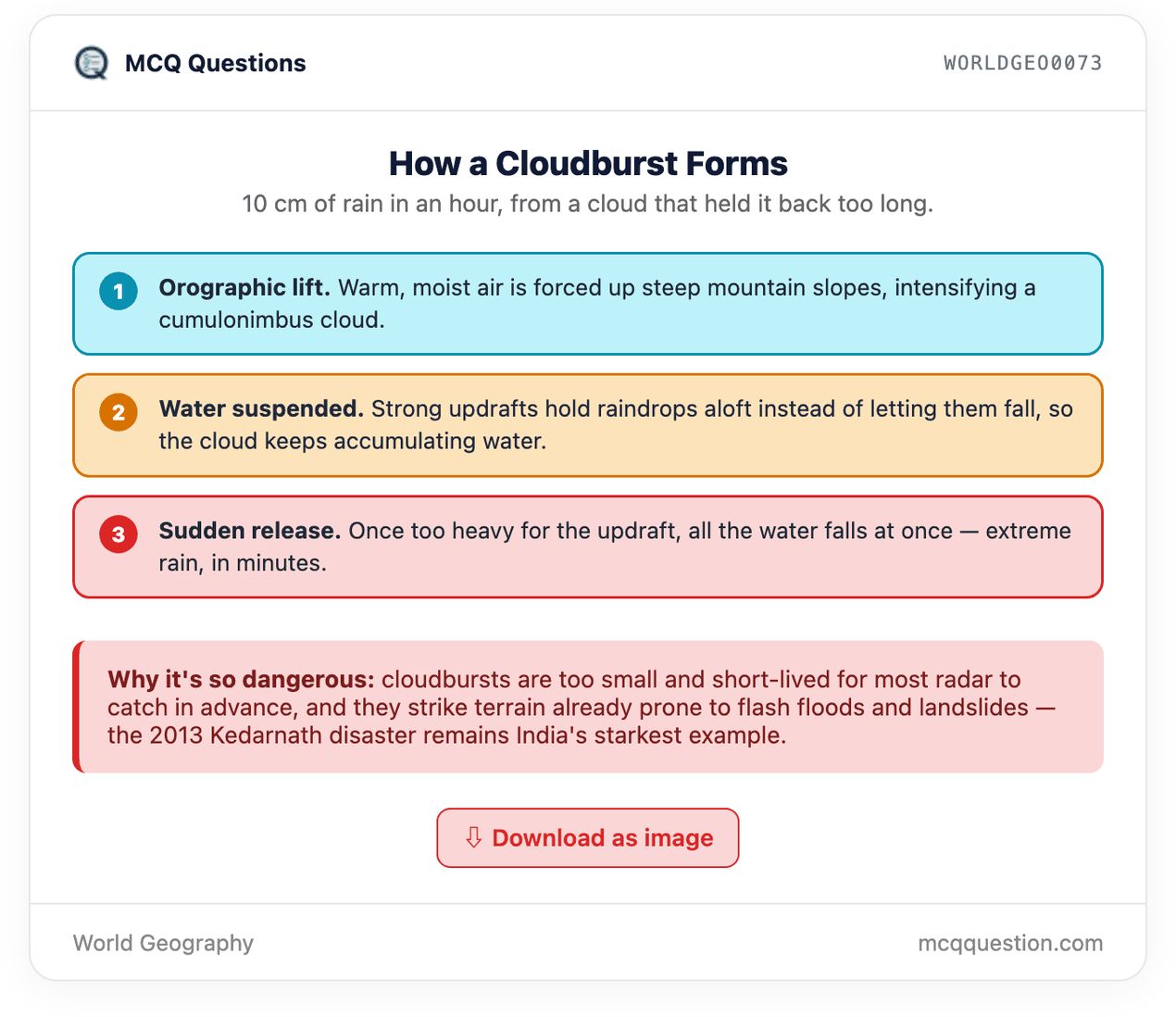Click the Download as image button
The width and height of the screenshot is (1176, 1017).
pos(588,838)
